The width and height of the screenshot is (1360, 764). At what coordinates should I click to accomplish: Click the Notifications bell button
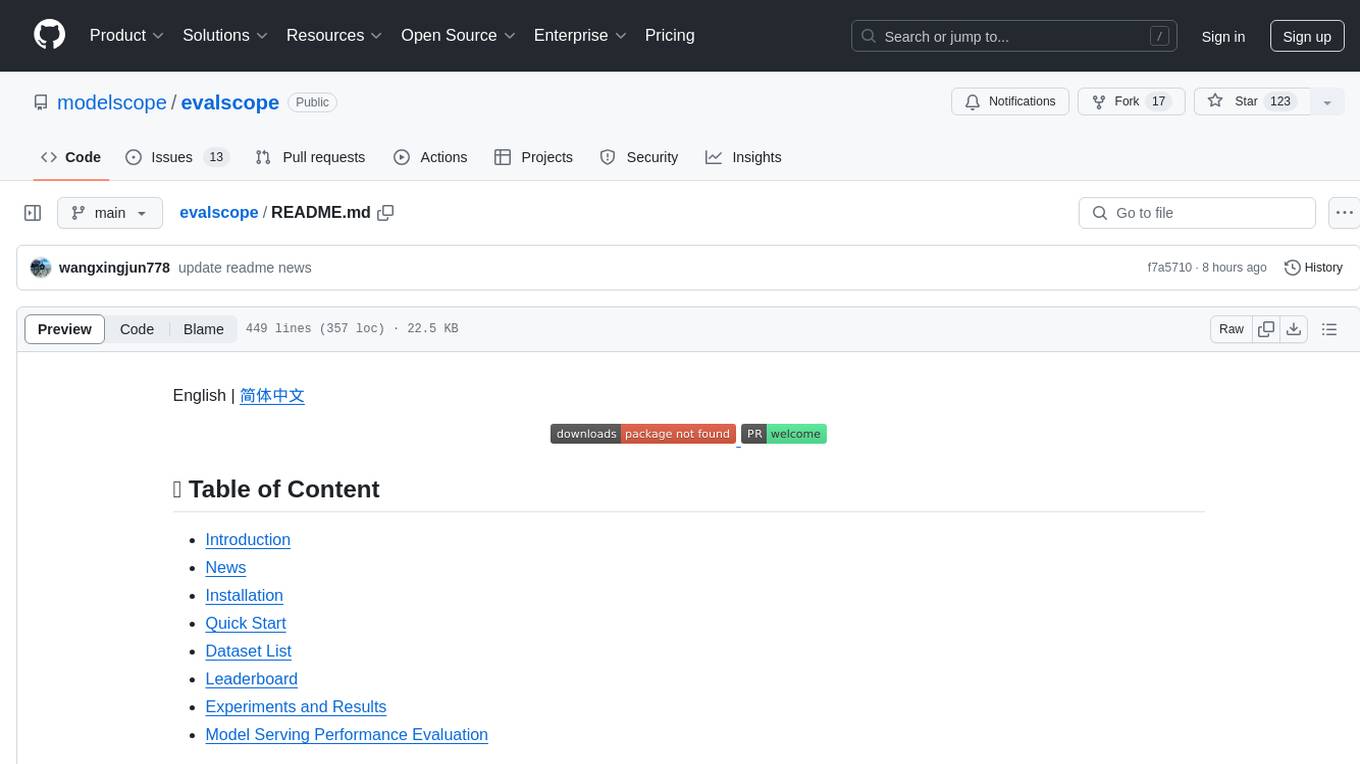point(1010,101)
